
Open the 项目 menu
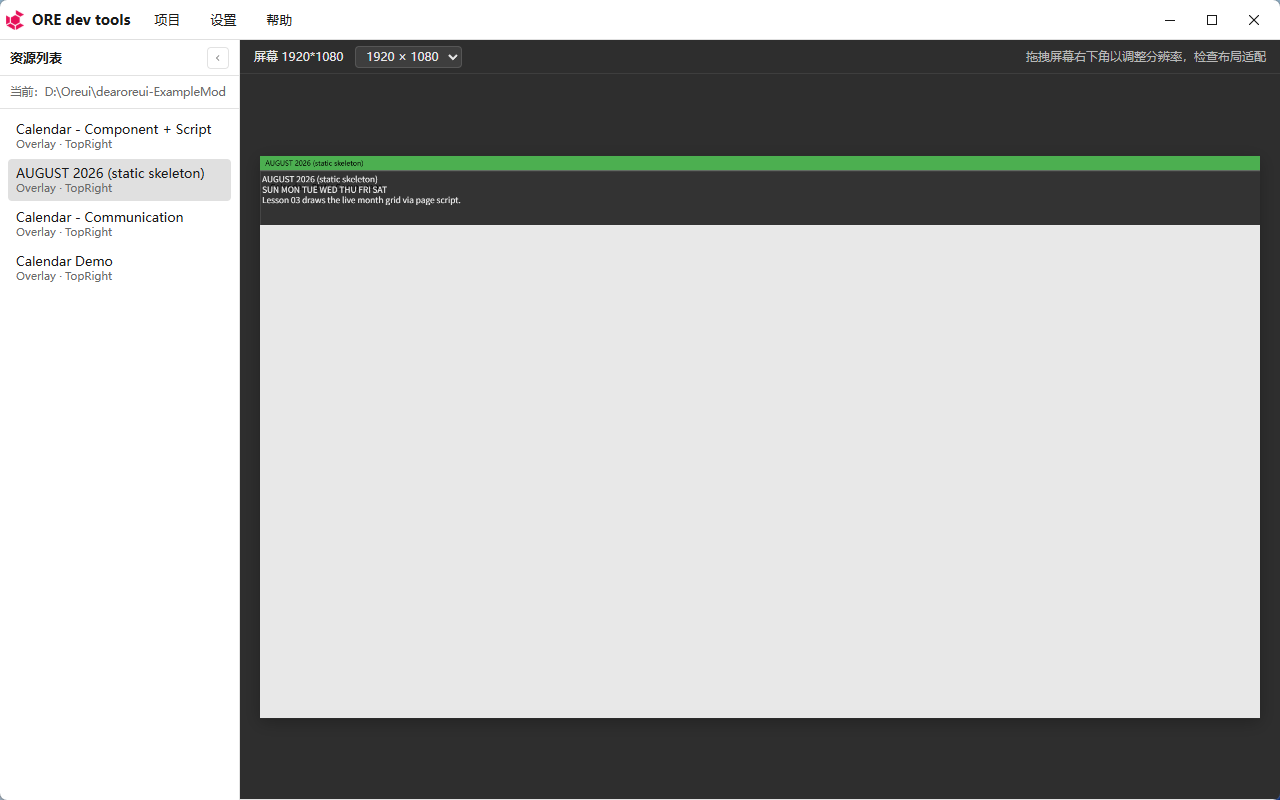(x=167, y=20)
